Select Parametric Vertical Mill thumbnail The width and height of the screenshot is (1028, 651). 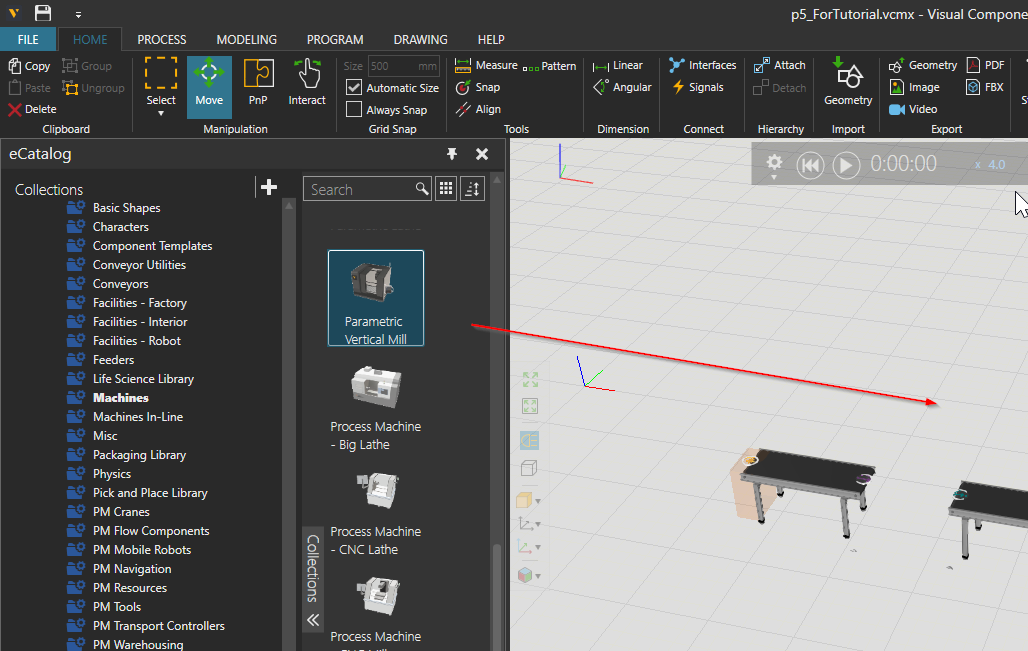pyautogui.click(x=376, y=298)
